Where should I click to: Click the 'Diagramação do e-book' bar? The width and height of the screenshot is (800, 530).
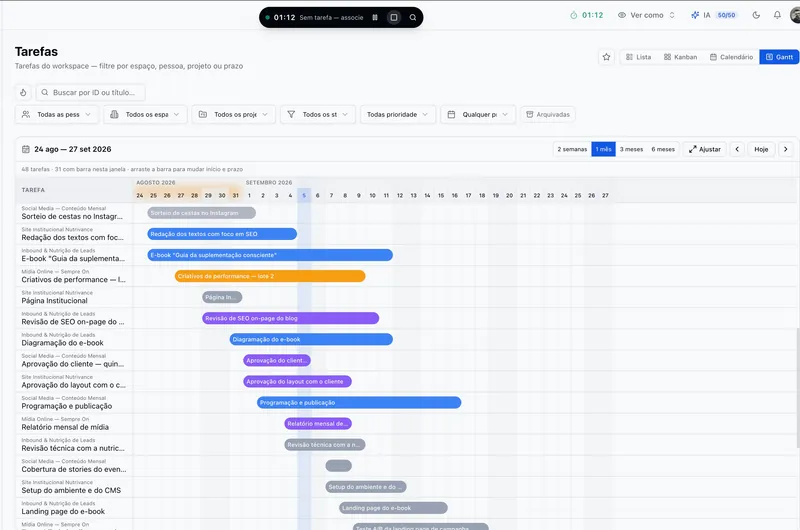tap(311, 339)
